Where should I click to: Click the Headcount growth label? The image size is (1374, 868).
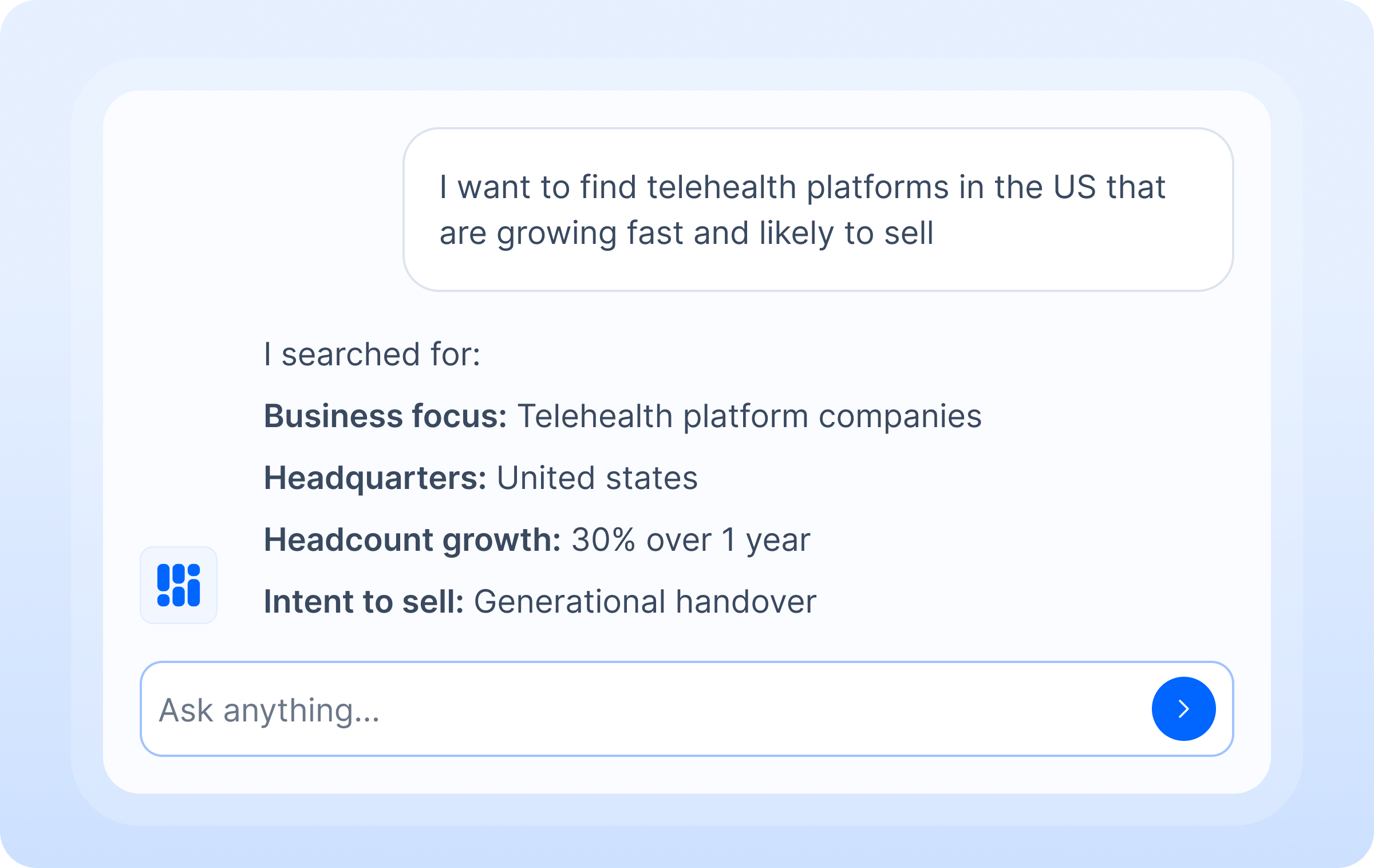[412, 540]
